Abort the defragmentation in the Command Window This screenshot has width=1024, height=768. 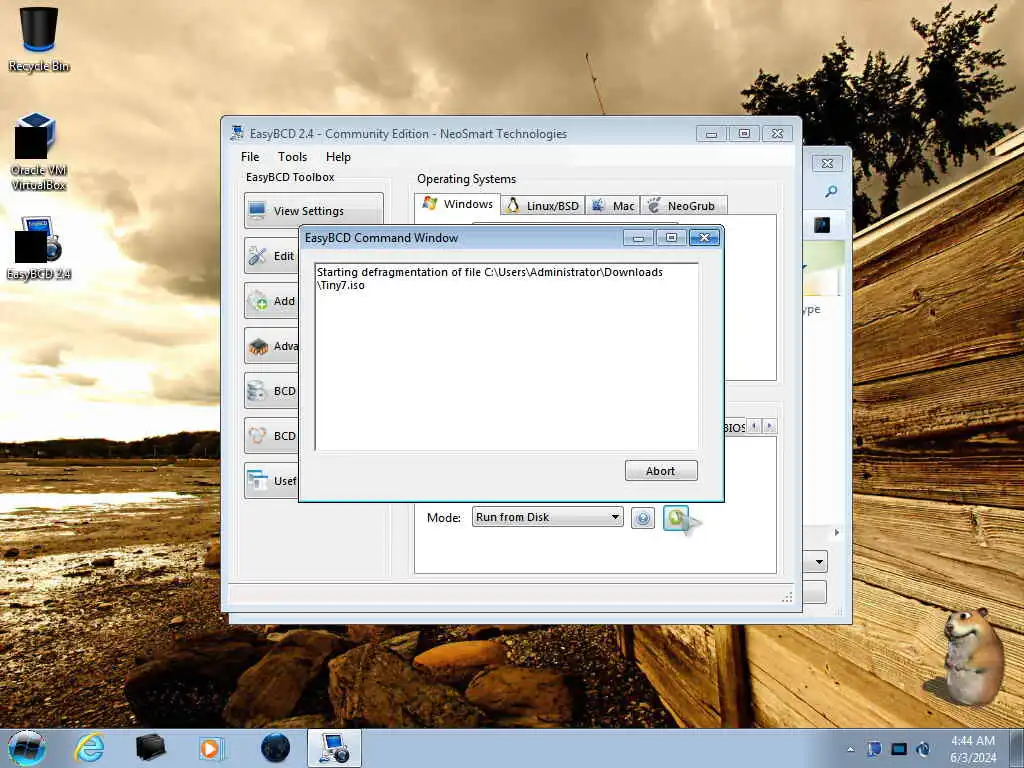click(661, 471)
